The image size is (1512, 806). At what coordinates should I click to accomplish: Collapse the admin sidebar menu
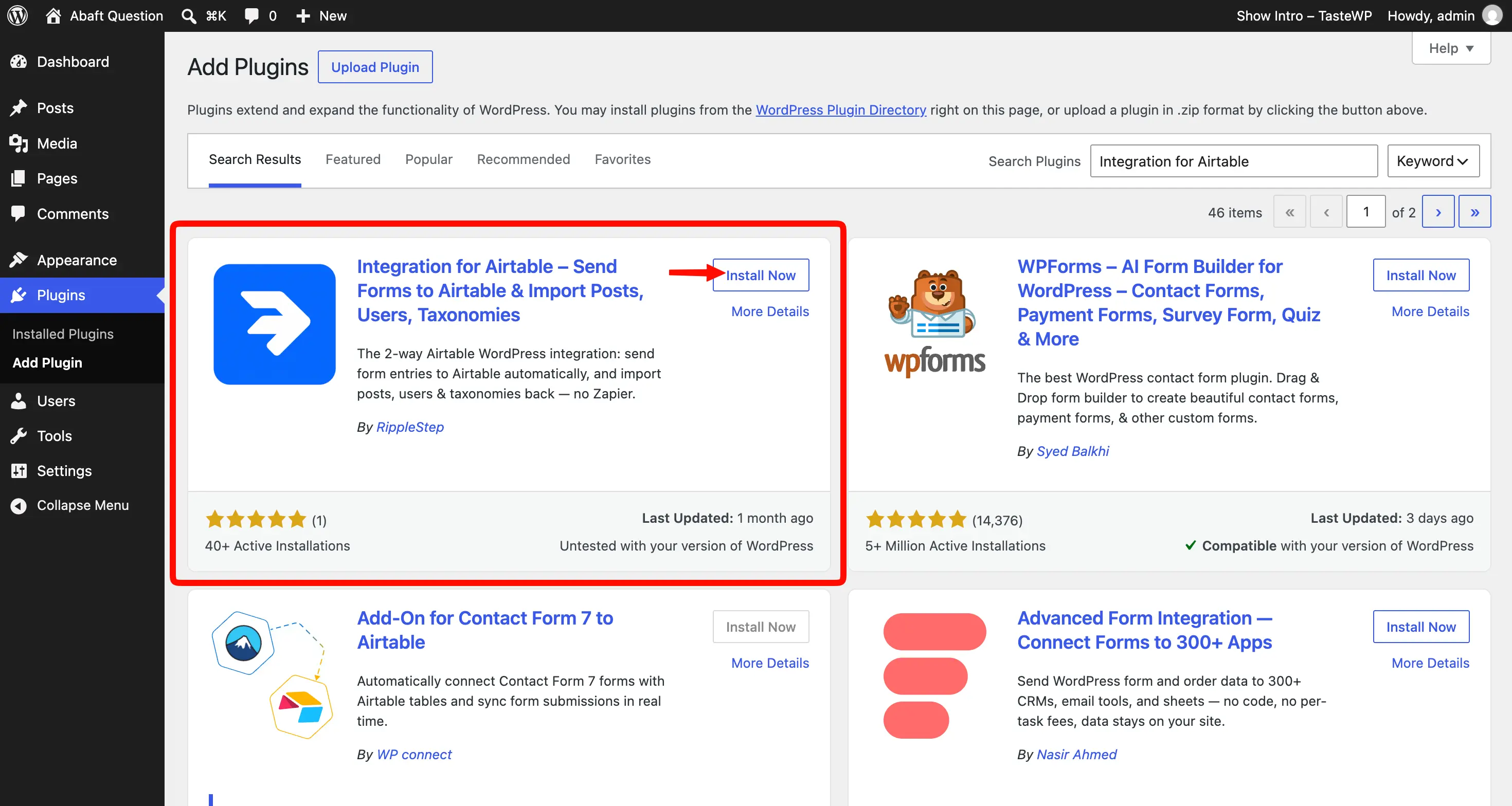[82, 505]
